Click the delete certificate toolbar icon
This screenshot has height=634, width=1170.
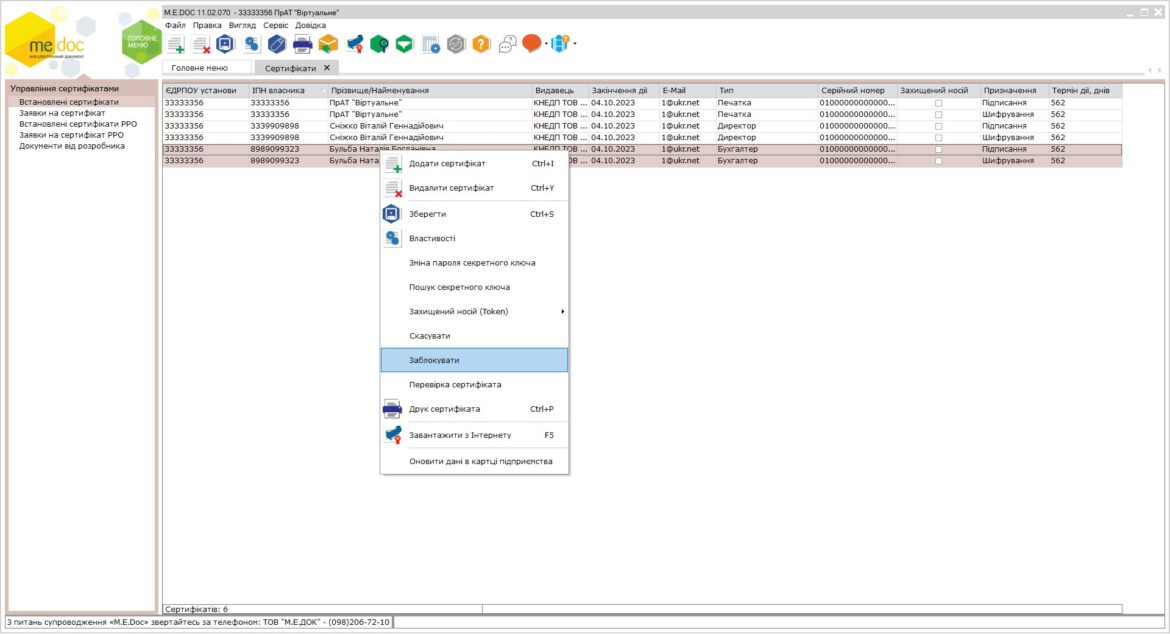(x=201, y=45)
